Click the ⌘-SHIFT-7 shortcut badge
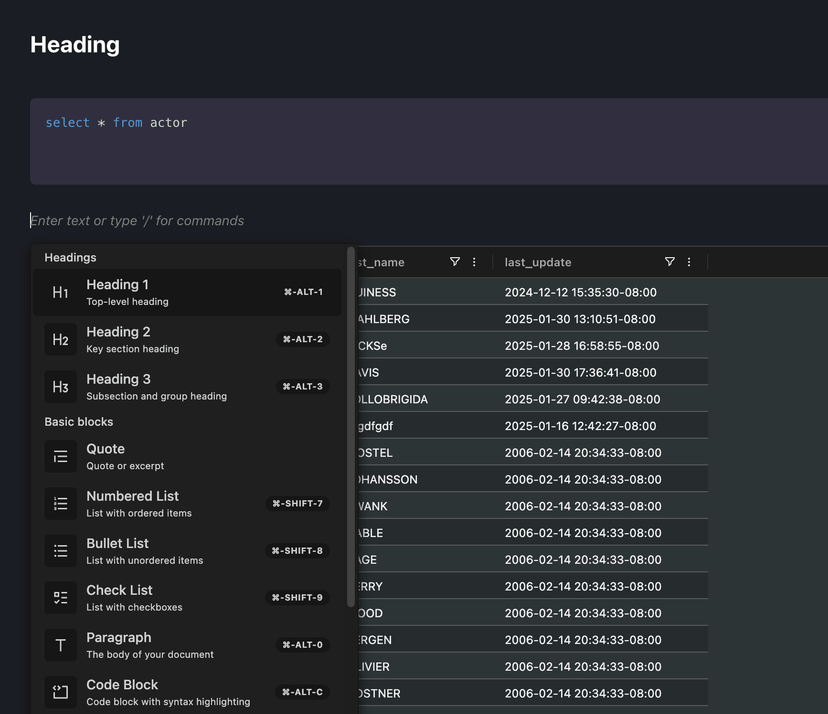Viewport: 828px width, 714px height. point(297,504)
